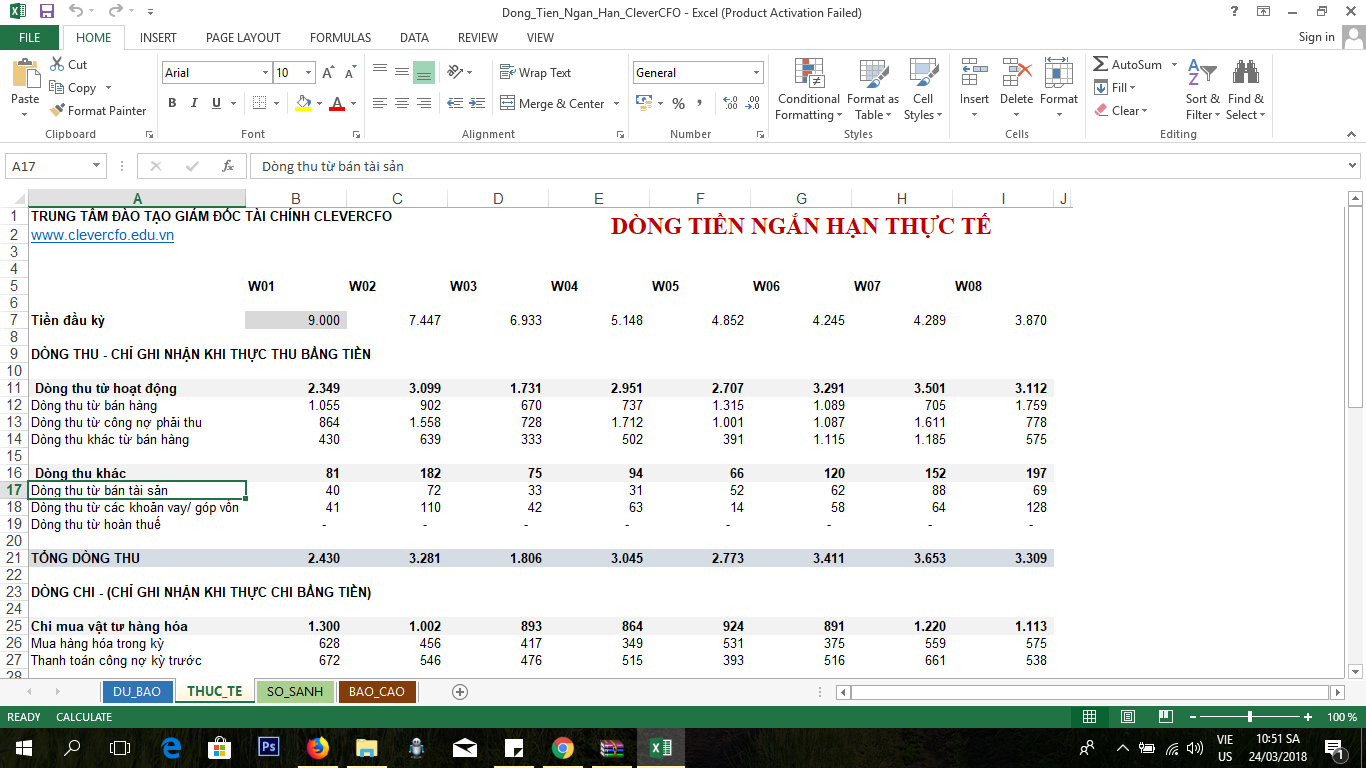Click the Increase Font Size icon
This screenshot has width=1366, height=768.
pos(328,73)
